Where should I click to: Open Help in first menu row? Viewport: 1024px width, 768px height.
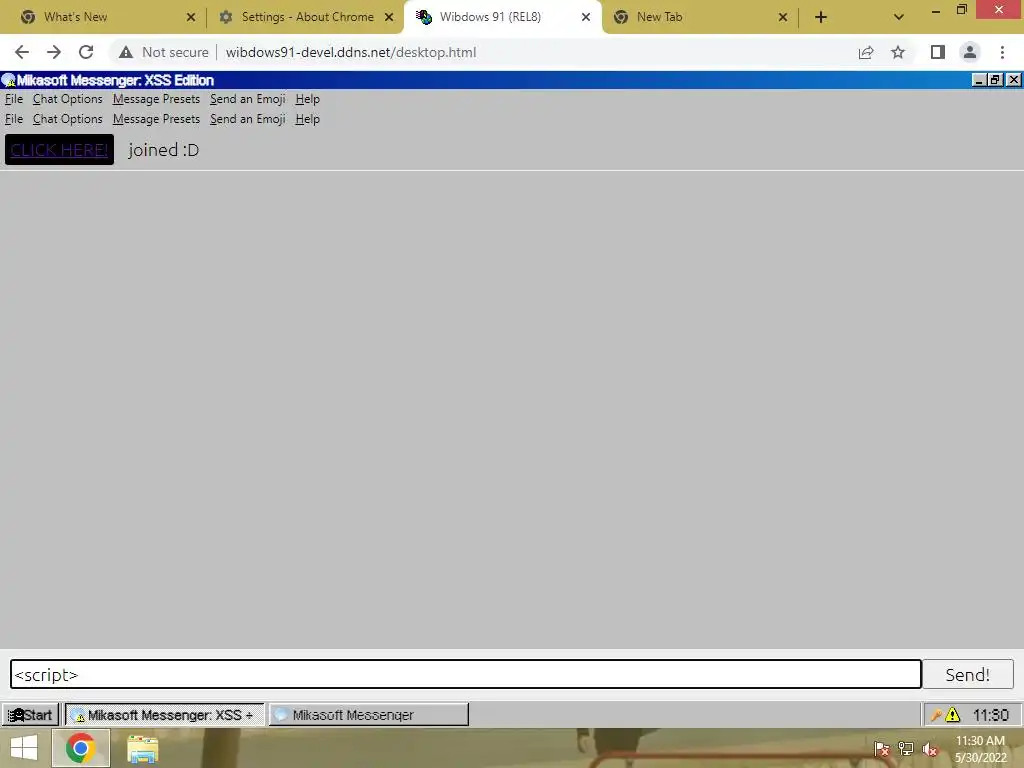(307, 99)
